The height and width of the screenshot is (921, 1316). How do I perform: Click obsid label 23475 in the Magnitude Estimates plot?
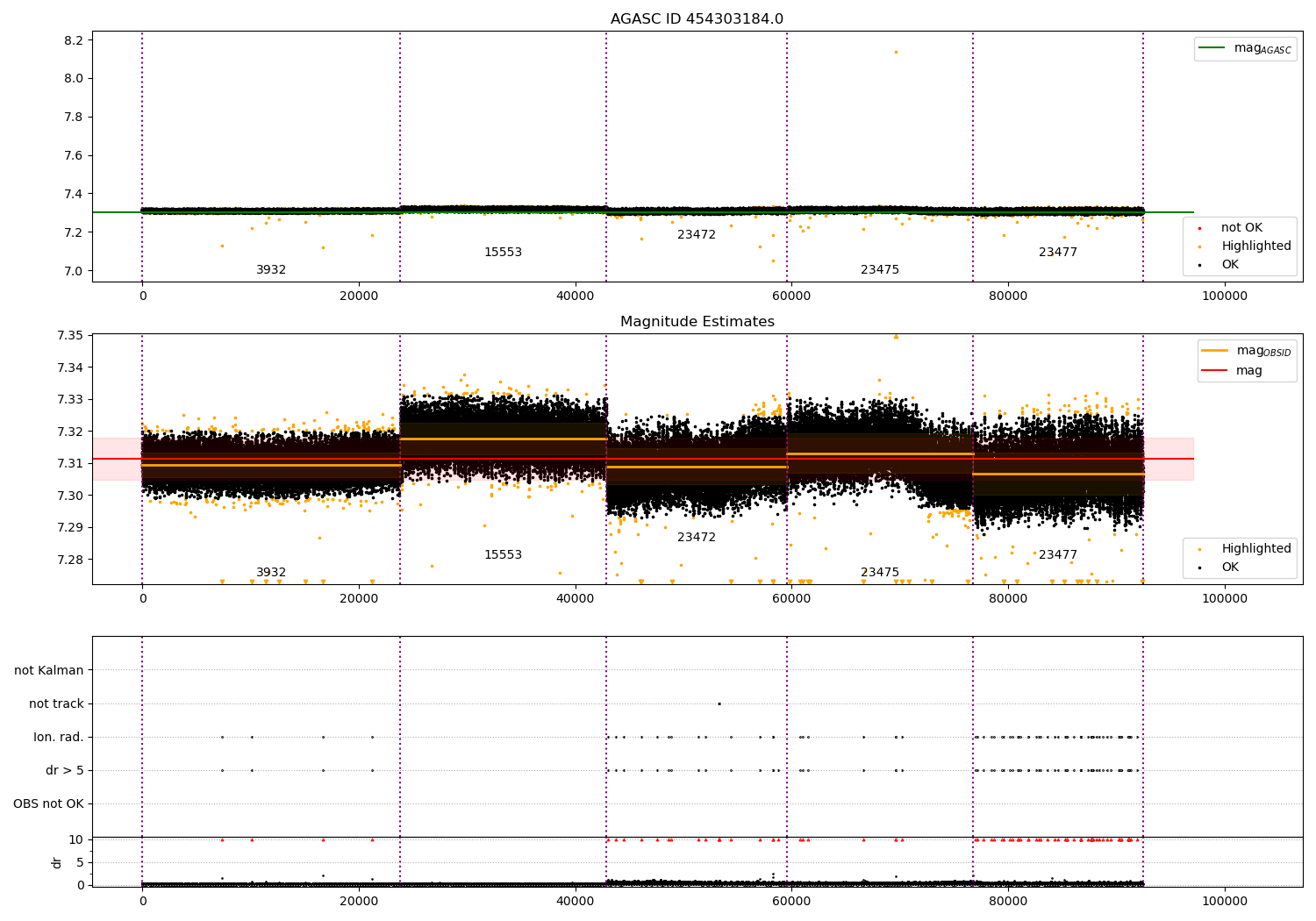tap(880, 573)
